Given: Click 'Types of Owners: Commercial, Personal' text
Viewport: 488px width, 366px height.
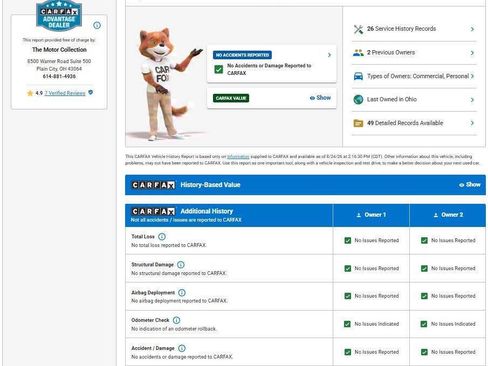Looking at the screenshot, I should (418, 76).
